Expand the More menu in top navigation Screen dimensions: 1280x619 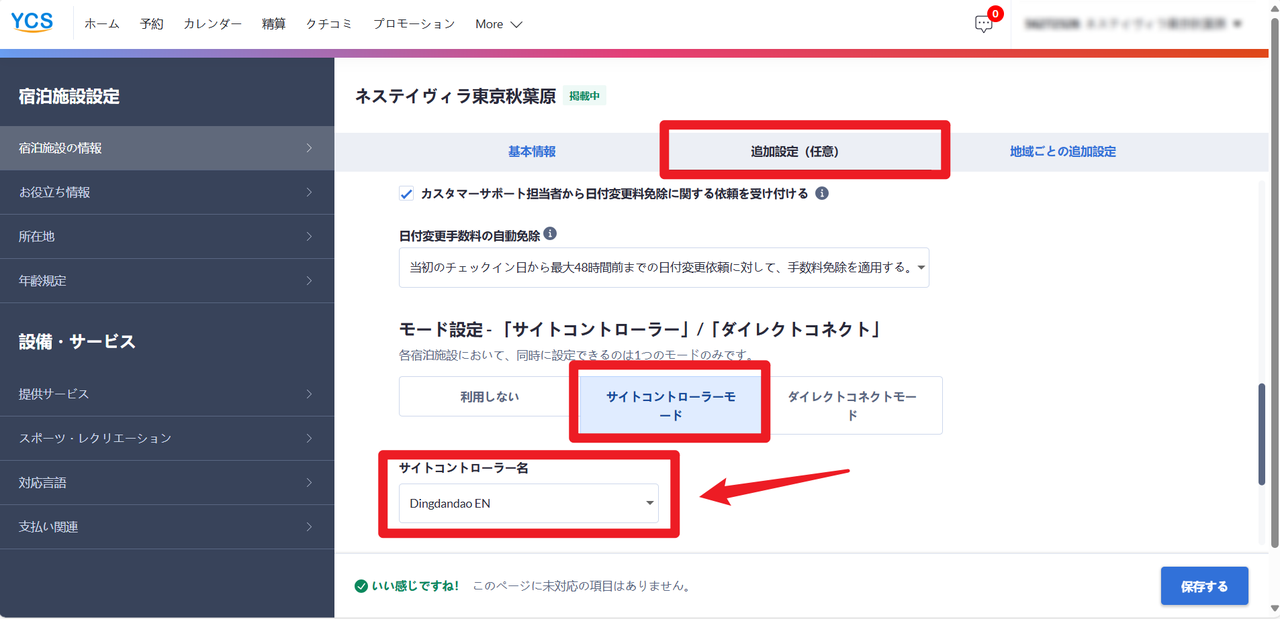click(x=498, y=24)
